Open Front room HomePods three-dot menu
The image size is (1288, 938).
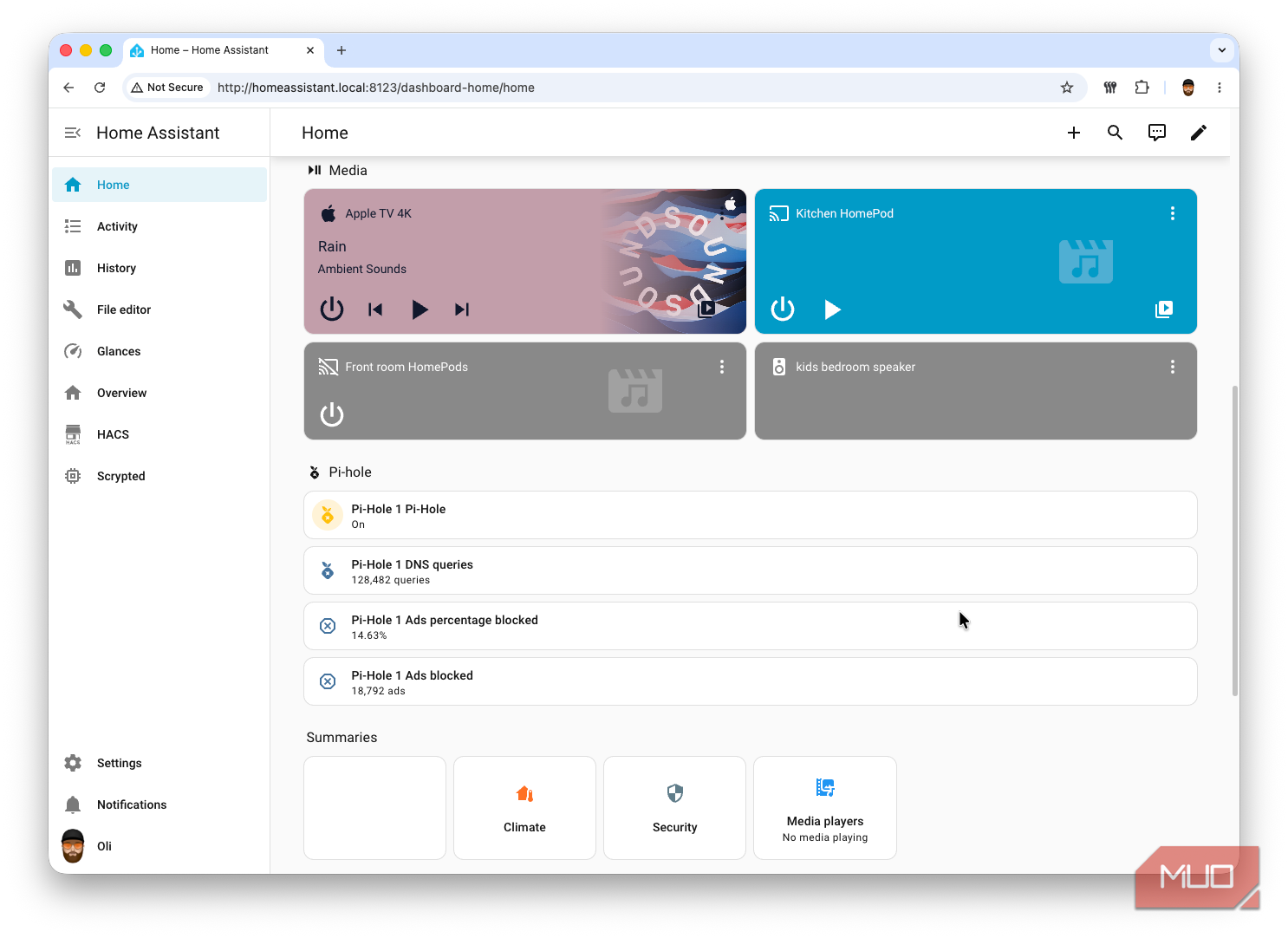click(722, 367)
